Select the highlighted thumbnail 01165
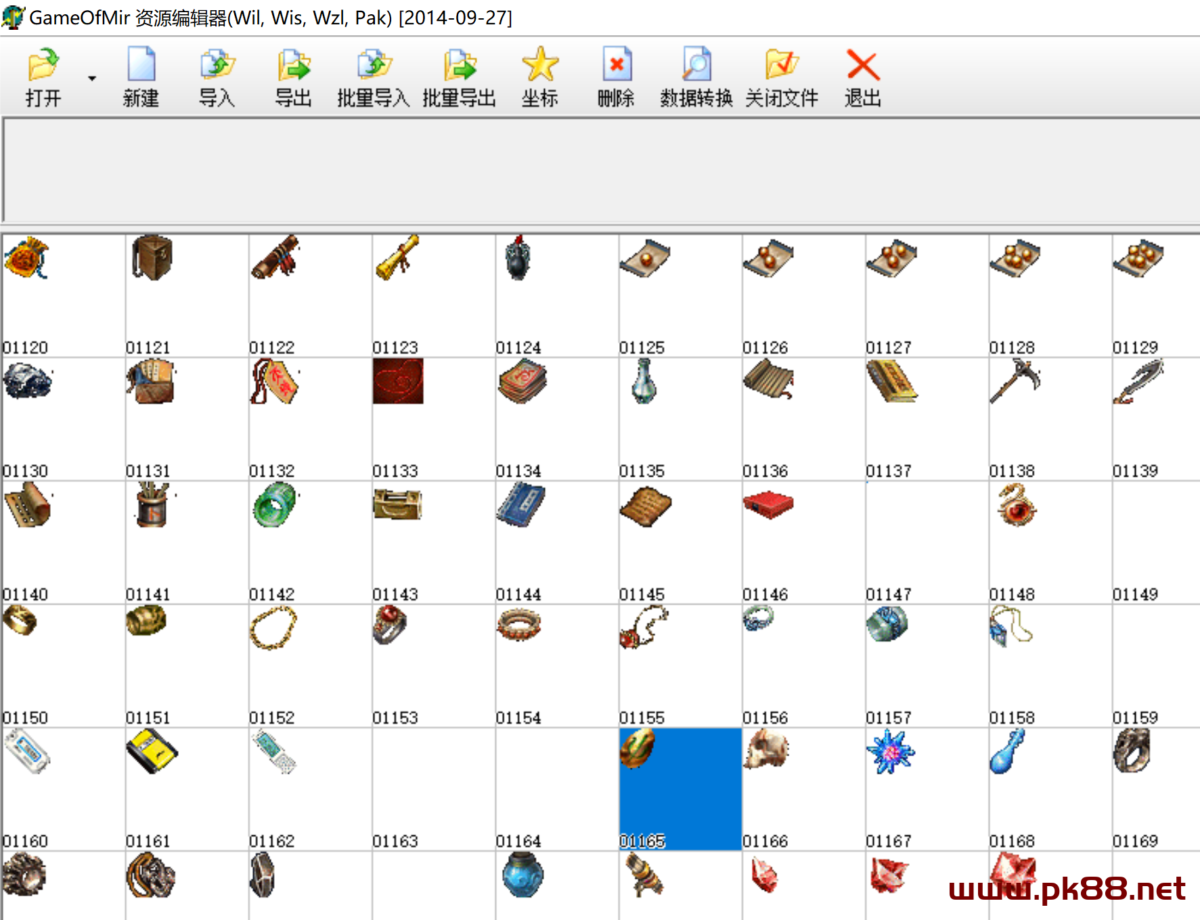This screenshot has height=920, width=1200. (x=680, y=788)
